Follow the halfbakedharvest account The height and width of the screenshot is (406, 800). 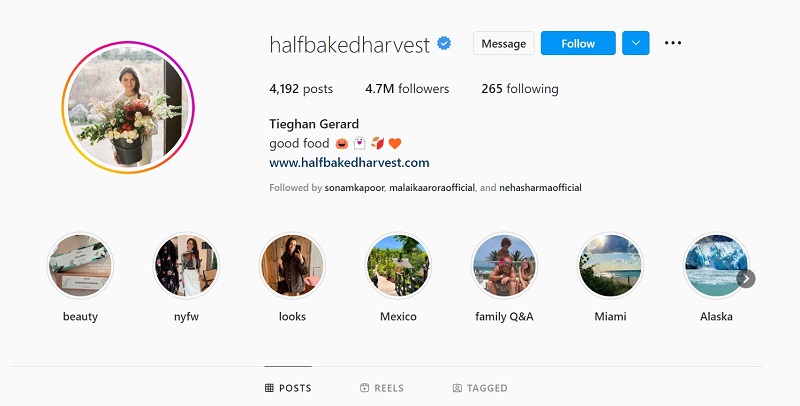578,43
